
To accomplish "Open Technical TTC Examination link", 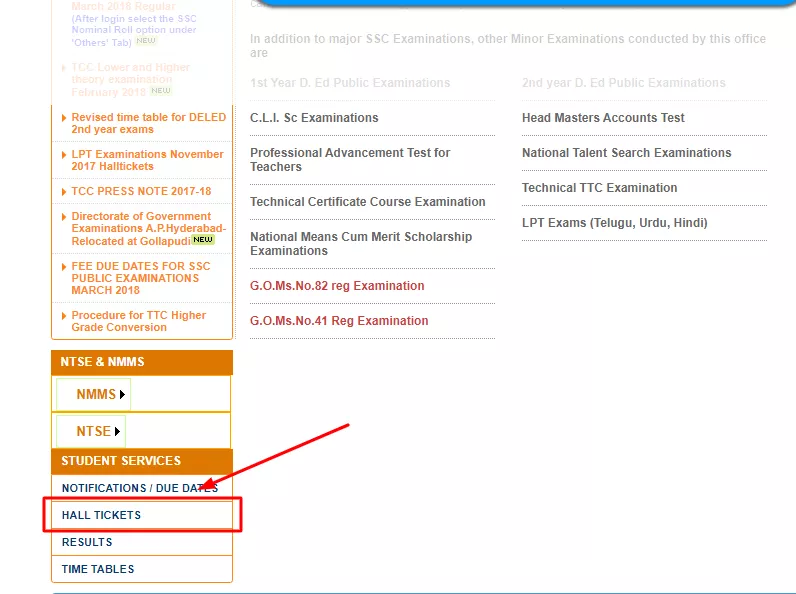I will [x=600, y=188].
